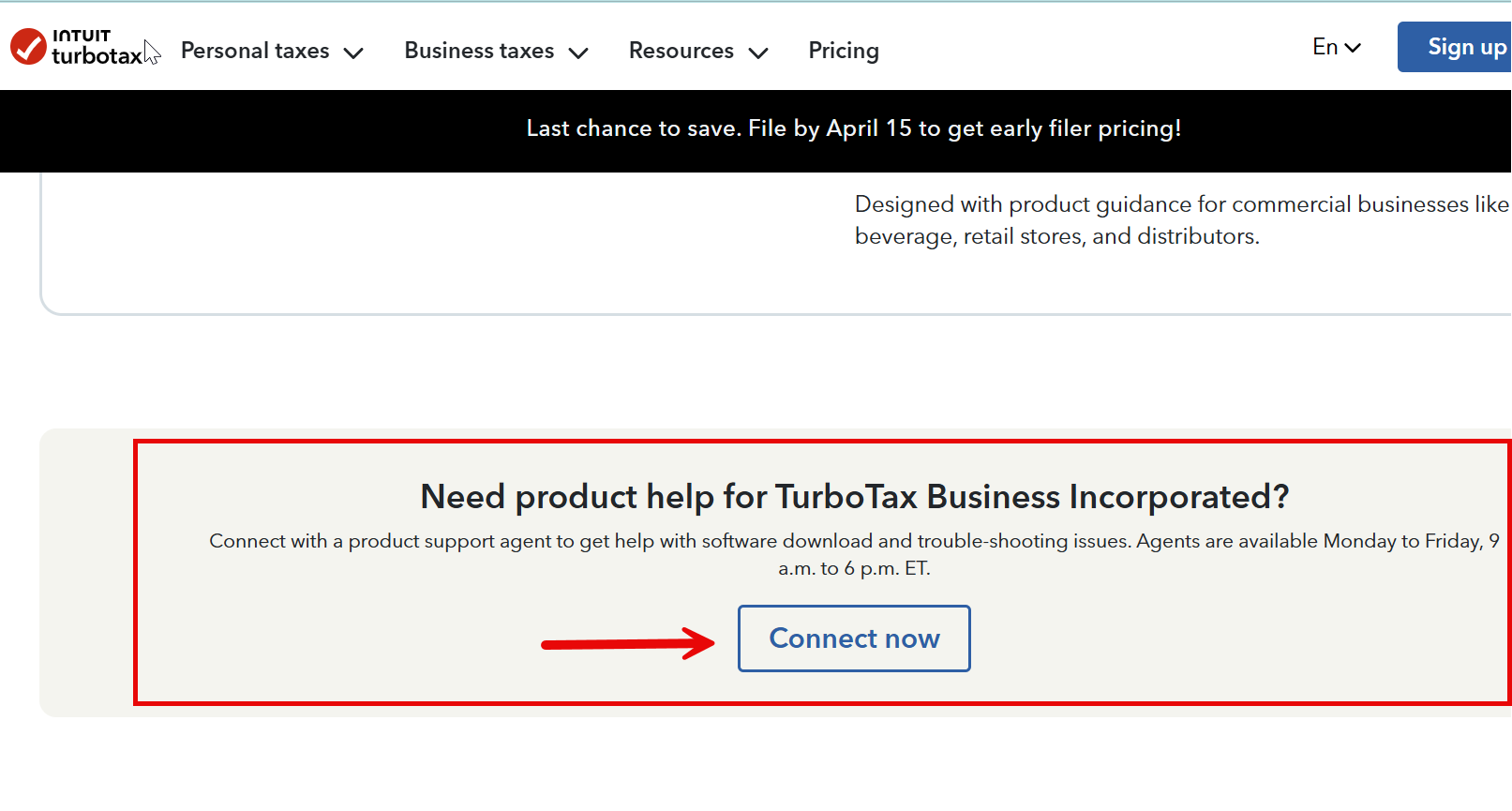
Task: Expand the Personal taxes chevron arrow
Action: click(353, 53)
